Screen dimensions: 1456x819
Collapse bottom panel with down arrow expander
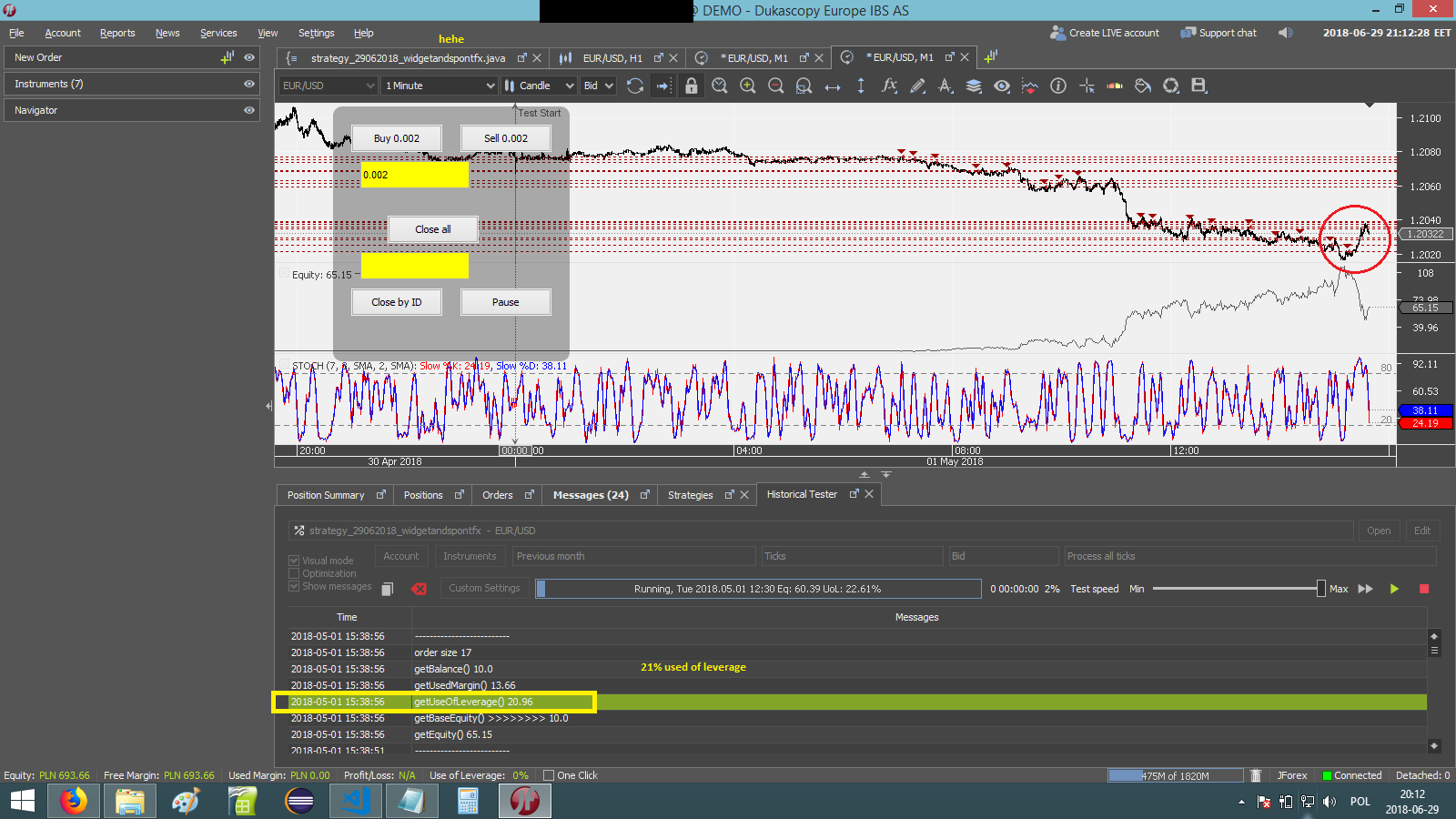(886, 474)
